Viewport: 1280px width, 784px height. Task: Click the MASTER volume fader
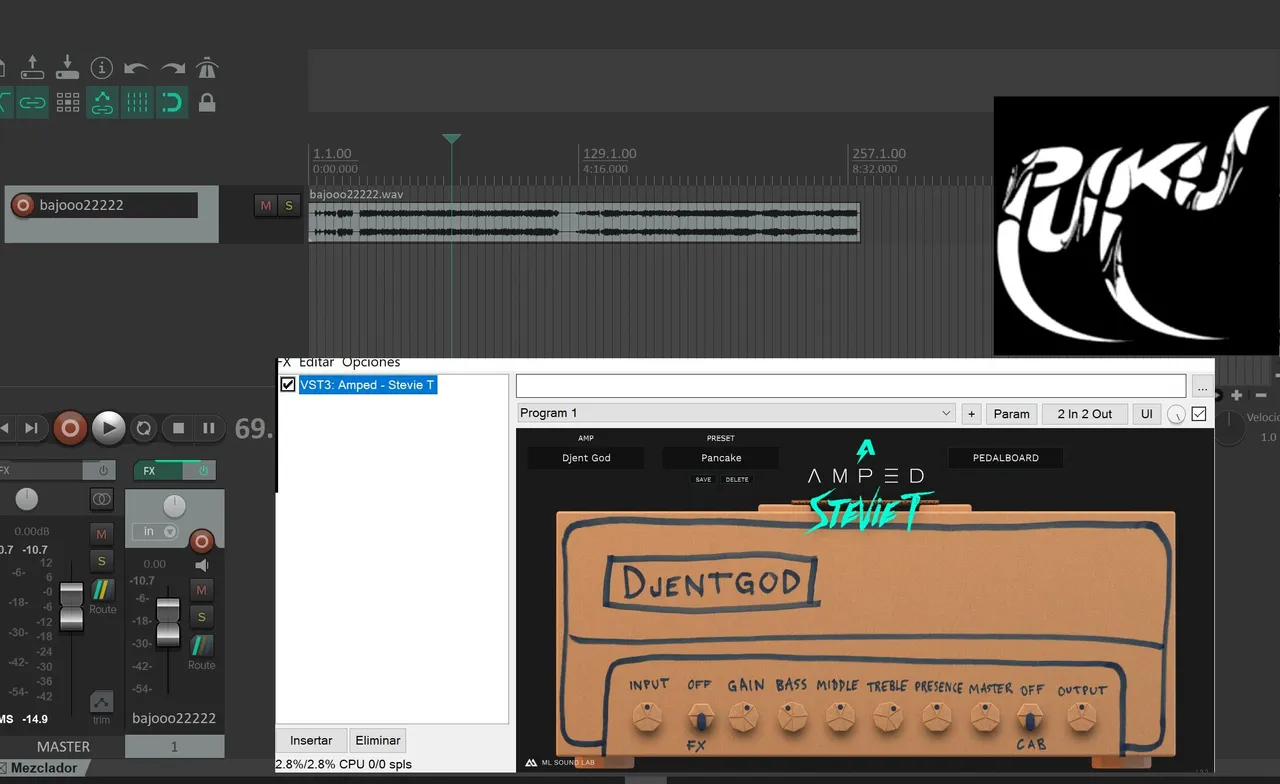click(x=71, y=606)
